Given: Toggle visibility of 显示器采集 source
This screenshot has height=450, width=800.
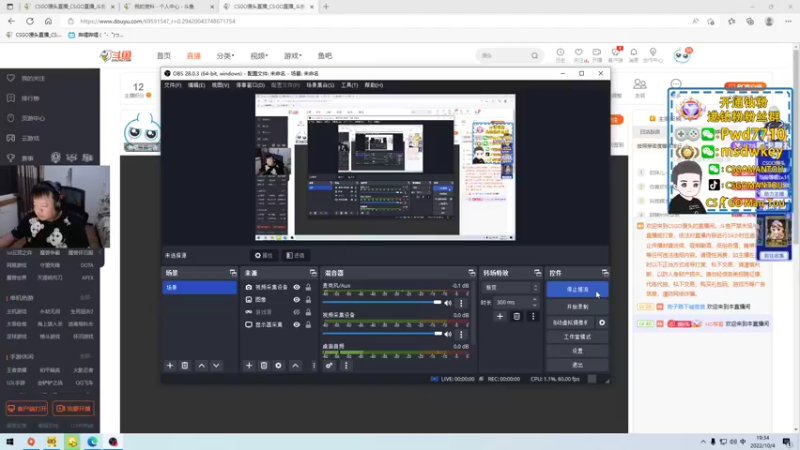Looking at the screenshot, I should point(296,324).
